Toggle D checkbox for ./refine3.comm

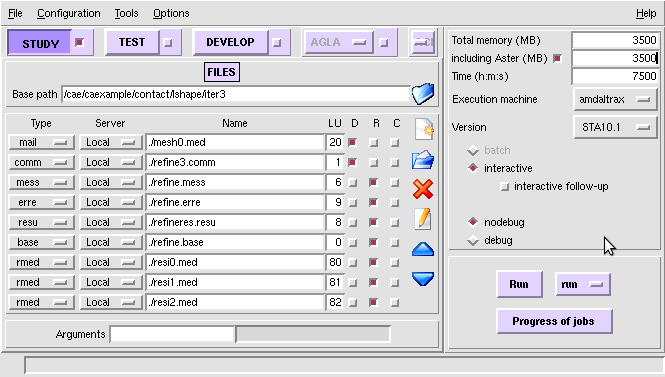click(352, 162)
